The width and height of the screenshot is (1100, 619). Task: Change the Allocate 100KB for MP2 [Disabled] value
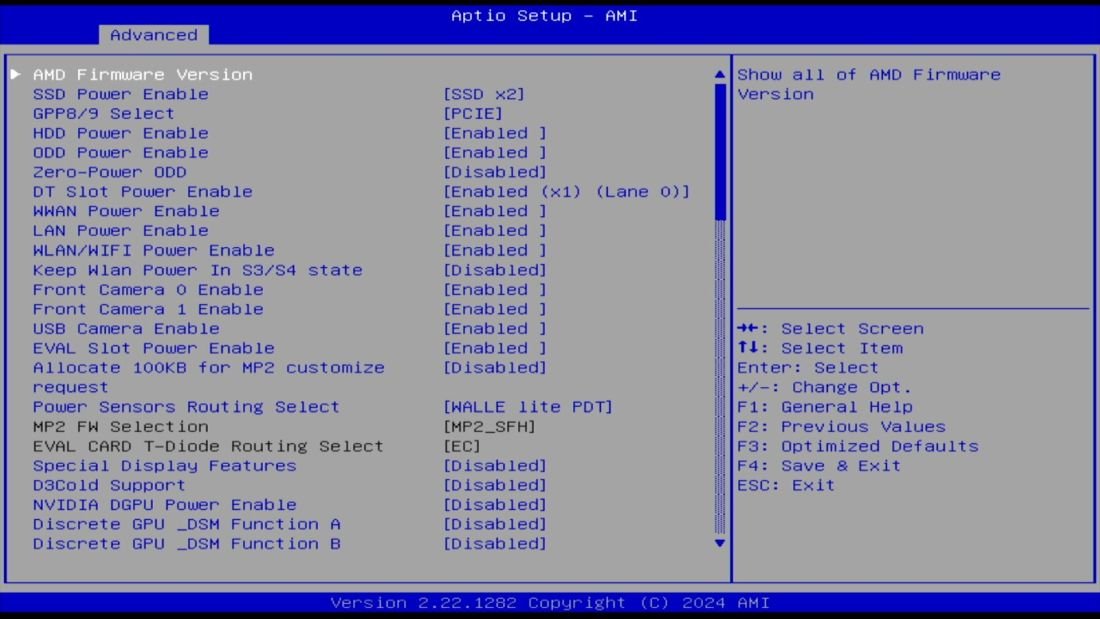(494, 368)
